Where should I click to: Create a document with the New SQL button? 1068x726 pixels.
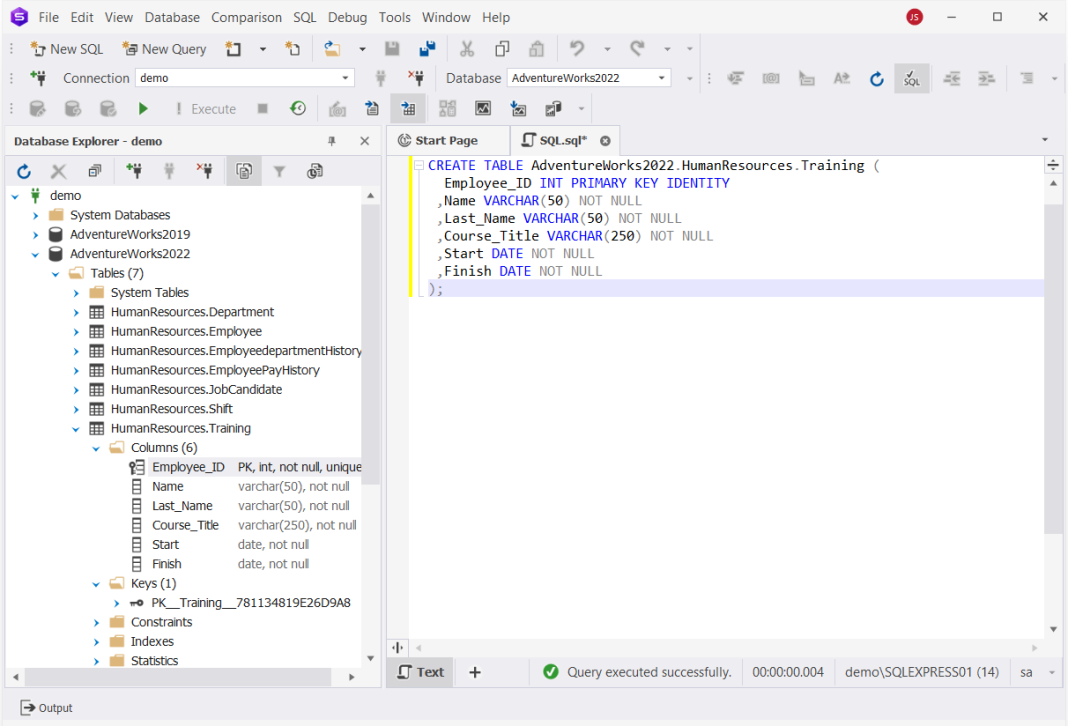coord(66,48)
